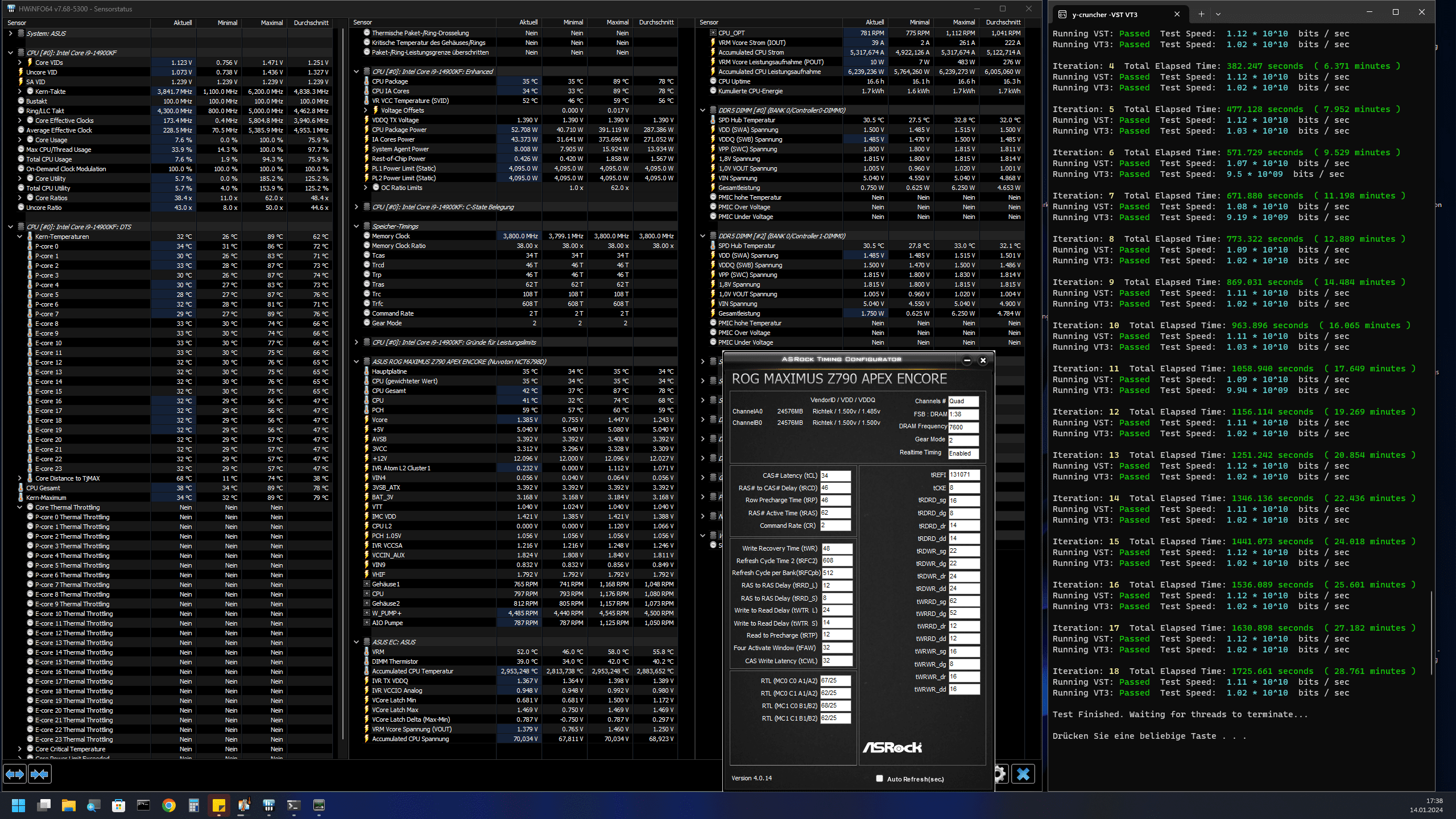Collapse the DDR5 DIMM [#0] group
This screenshot has height=819, width=1456.
[x=702, y=110]
